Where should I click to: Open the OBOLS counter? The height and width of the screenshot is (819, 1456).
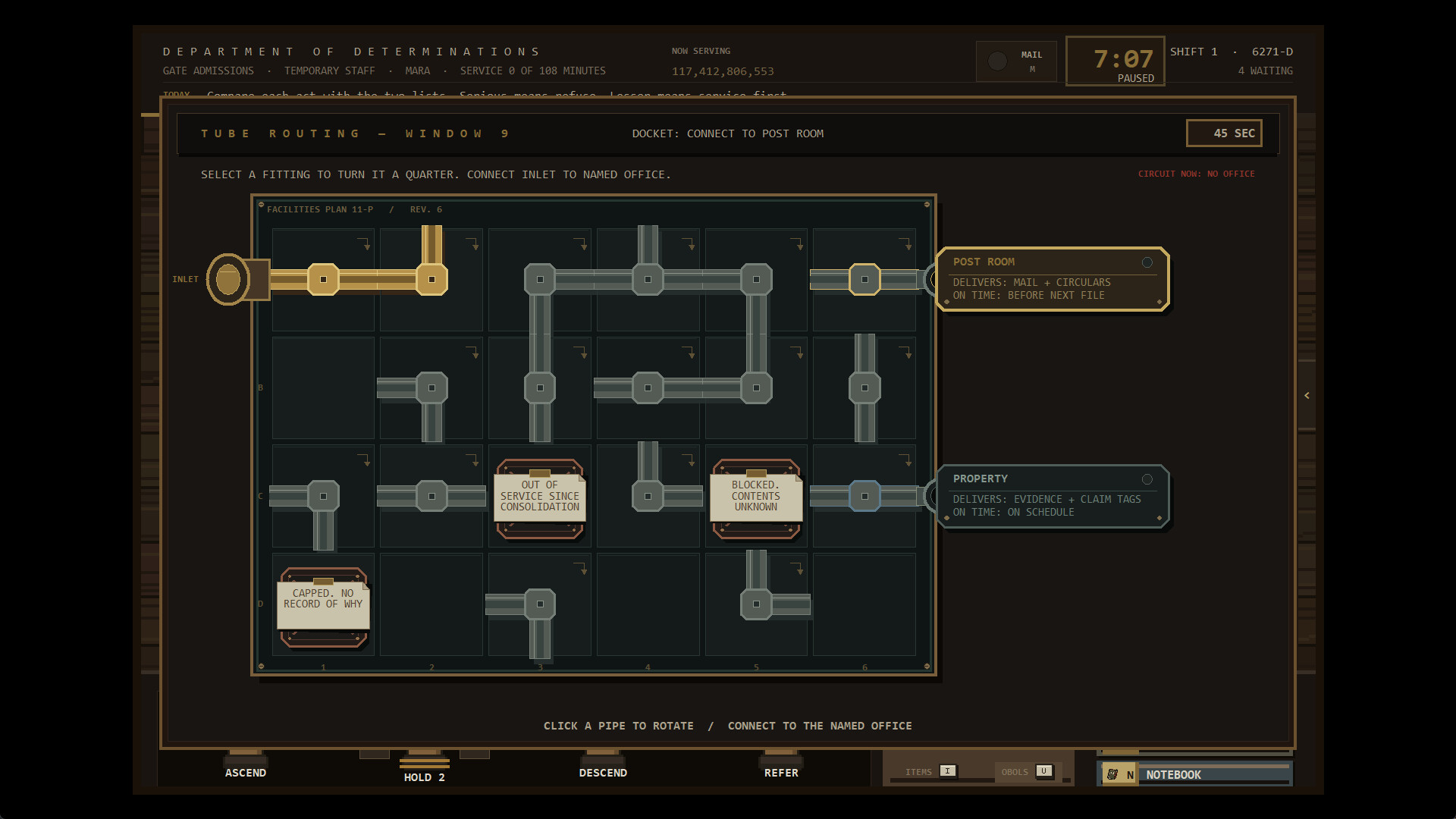1027,771
